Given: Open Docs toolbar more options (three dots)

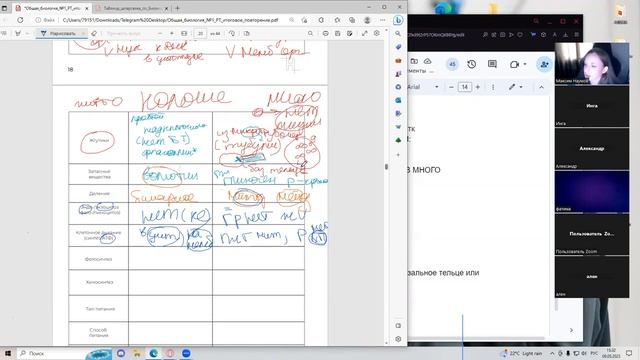Looking at the screenshot, I should (493, 87).
